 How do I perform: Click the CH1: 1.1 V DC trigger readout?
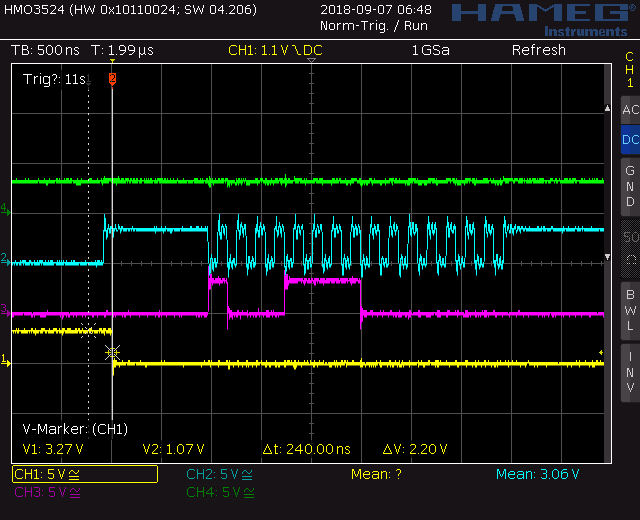pos(276,50)
